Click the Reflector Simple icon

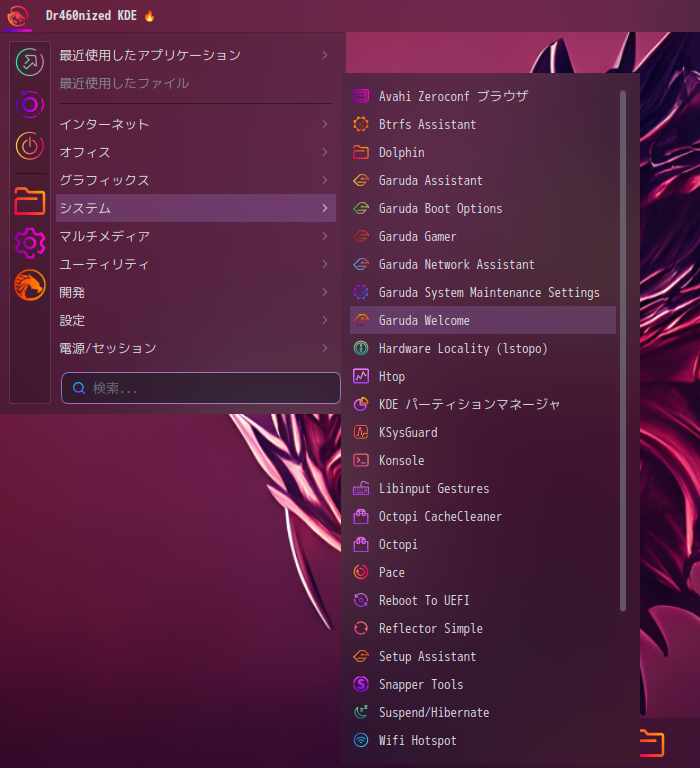[x=361, y=628]
